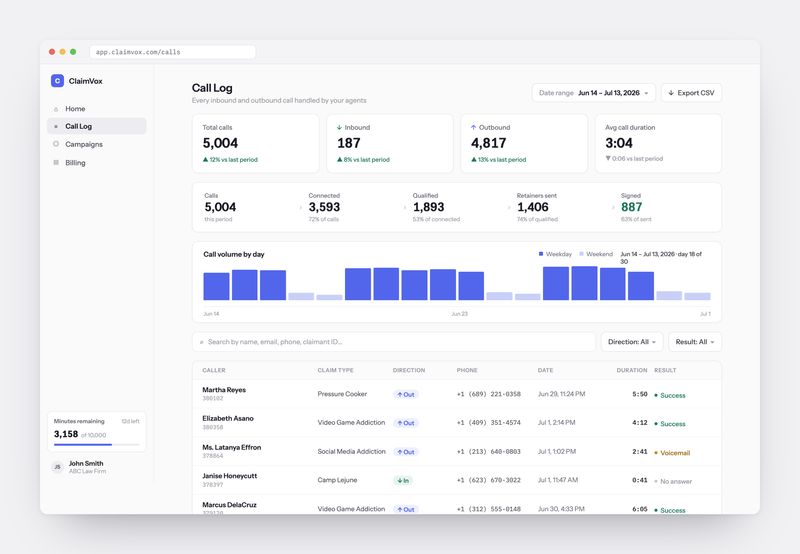Open Billing in sidebar
Viewport: 800px width, 554px height.
(96, 163)
